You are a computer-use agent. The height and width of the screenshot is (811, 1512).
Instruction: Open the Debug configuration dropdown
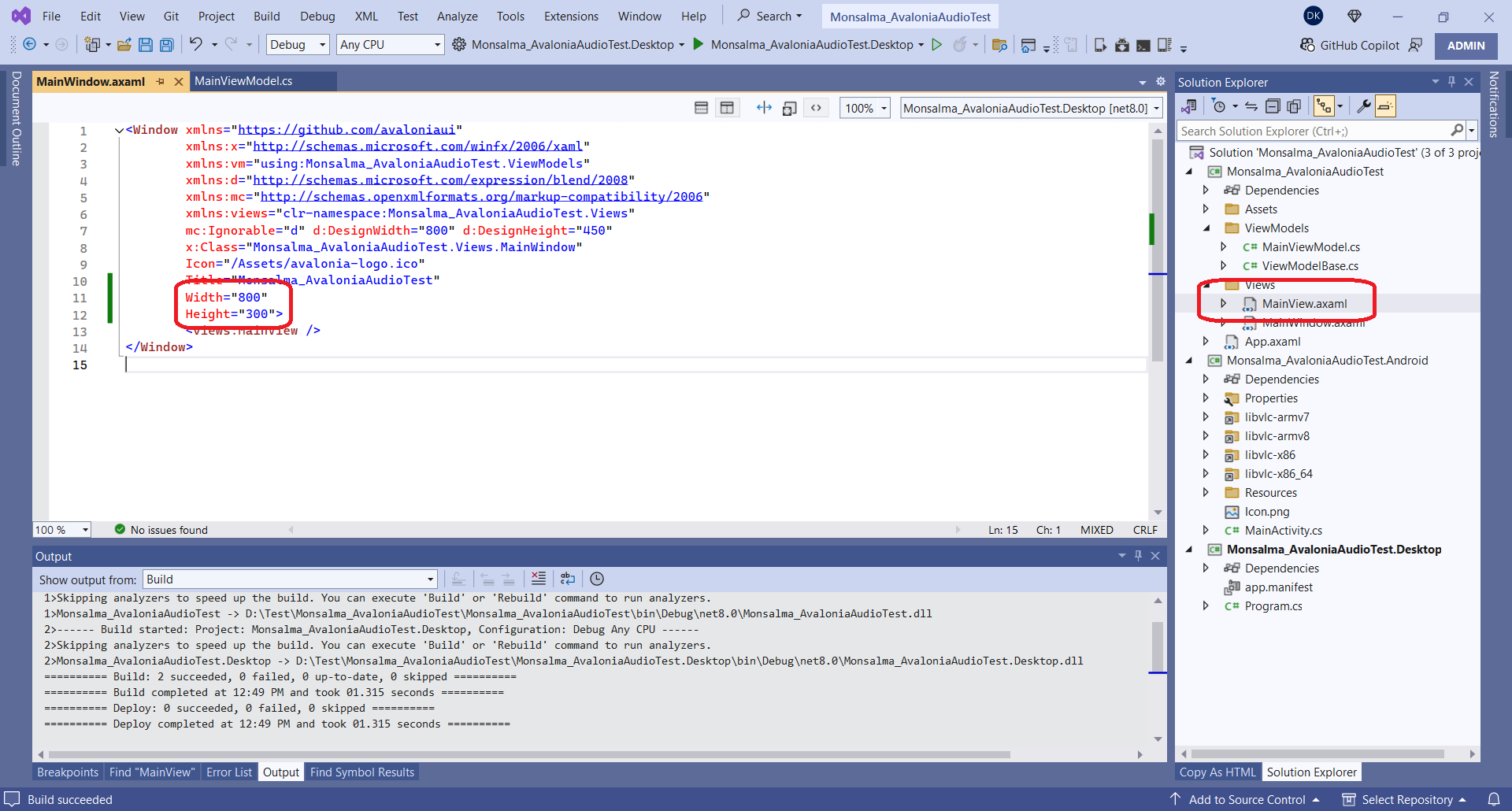(x=298, y=45)
